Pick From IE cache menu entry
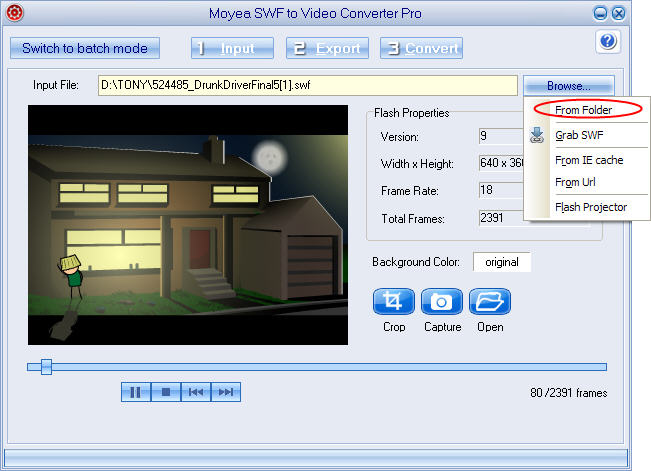 pyautogui.click(x=589, y=160)
